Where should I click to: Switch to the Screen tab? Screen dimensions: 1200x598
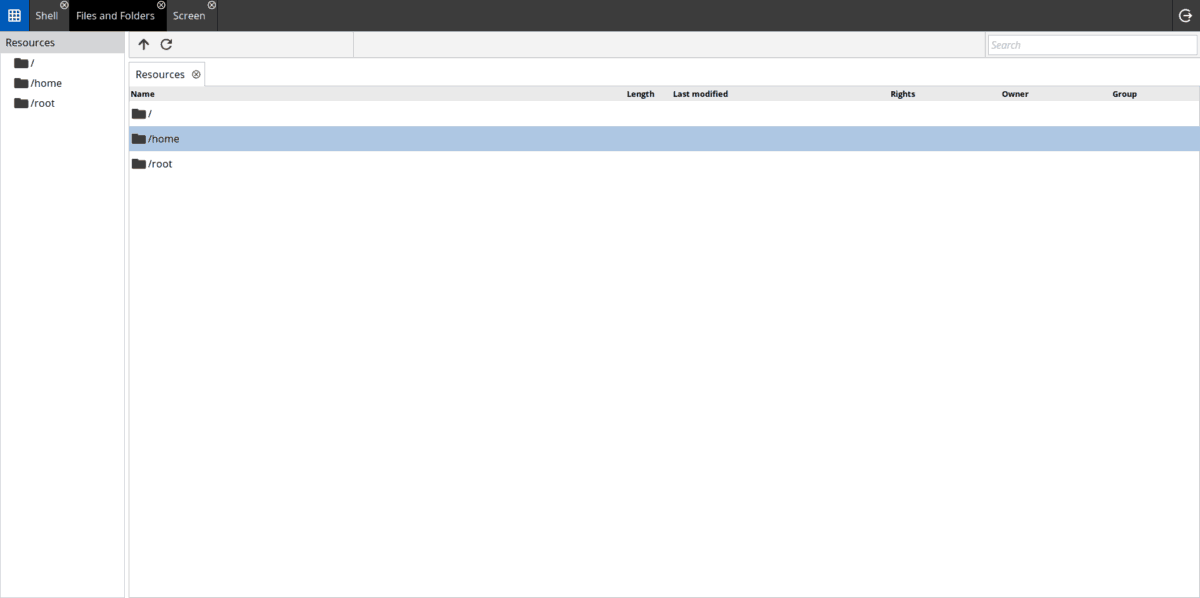tap(189, 16)
